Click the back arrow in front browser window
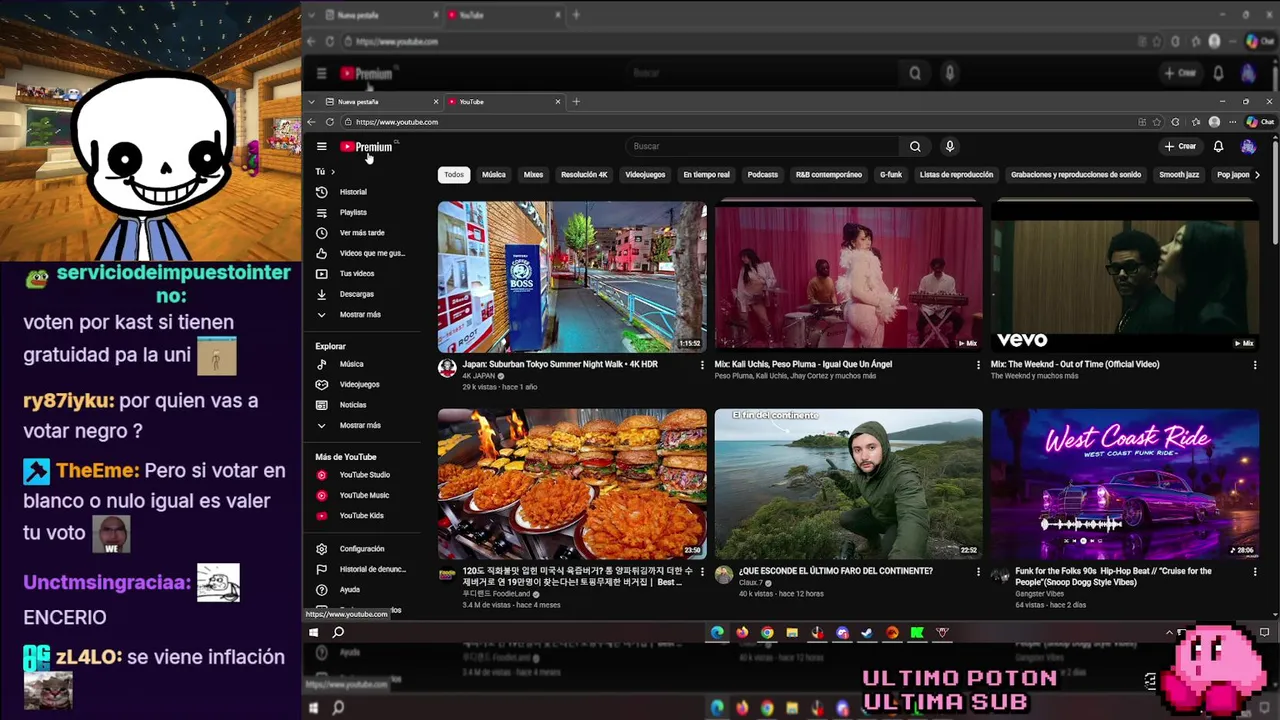 (311, 122)
